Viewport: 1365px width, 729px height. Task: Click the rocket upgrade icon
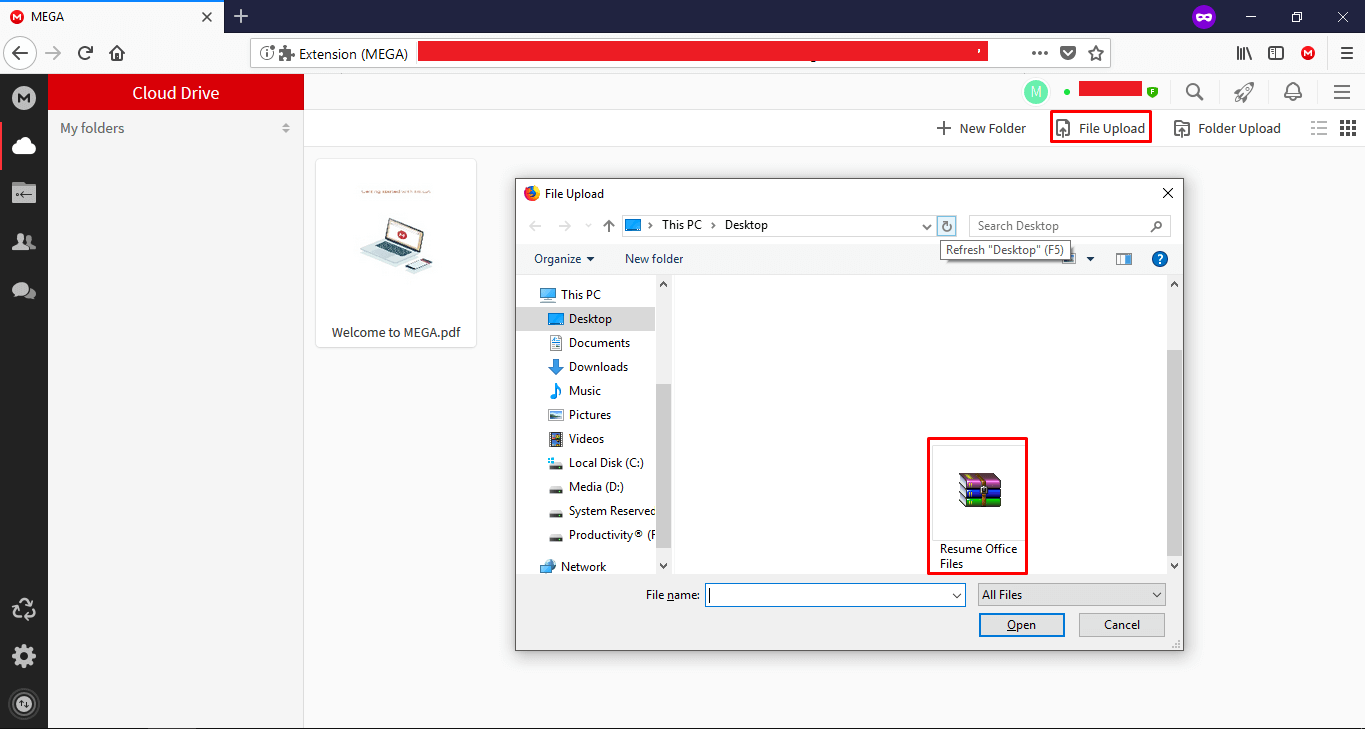tap(1243, 92)
